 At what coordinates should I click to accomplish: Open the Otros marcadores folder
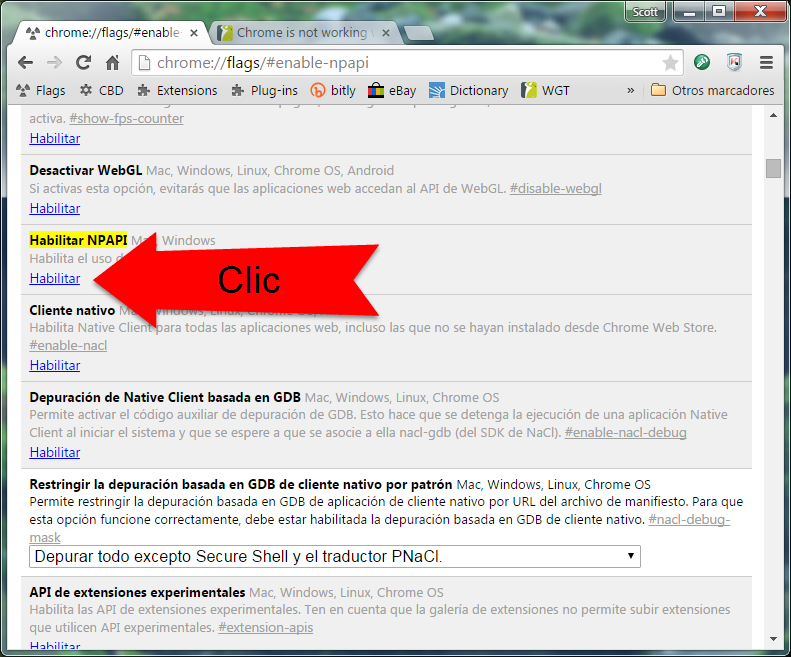tap(712, 90)
